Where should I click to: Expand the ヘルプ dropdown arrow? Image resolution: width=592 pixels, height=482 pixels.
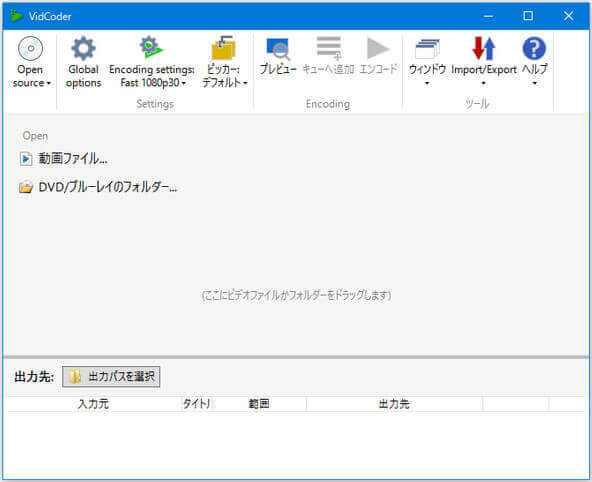(x=535, y=83)
